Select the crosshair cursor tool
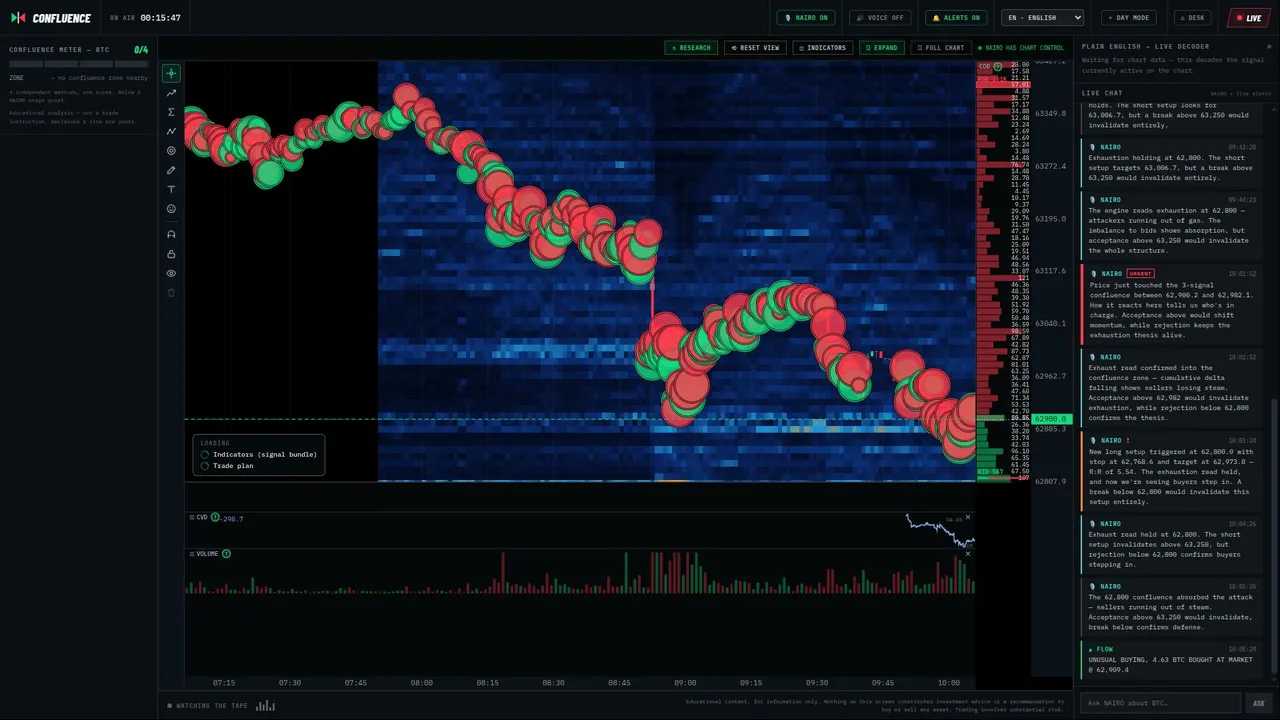This screenshot has height=720, width=1280. (x=171, y=73)
